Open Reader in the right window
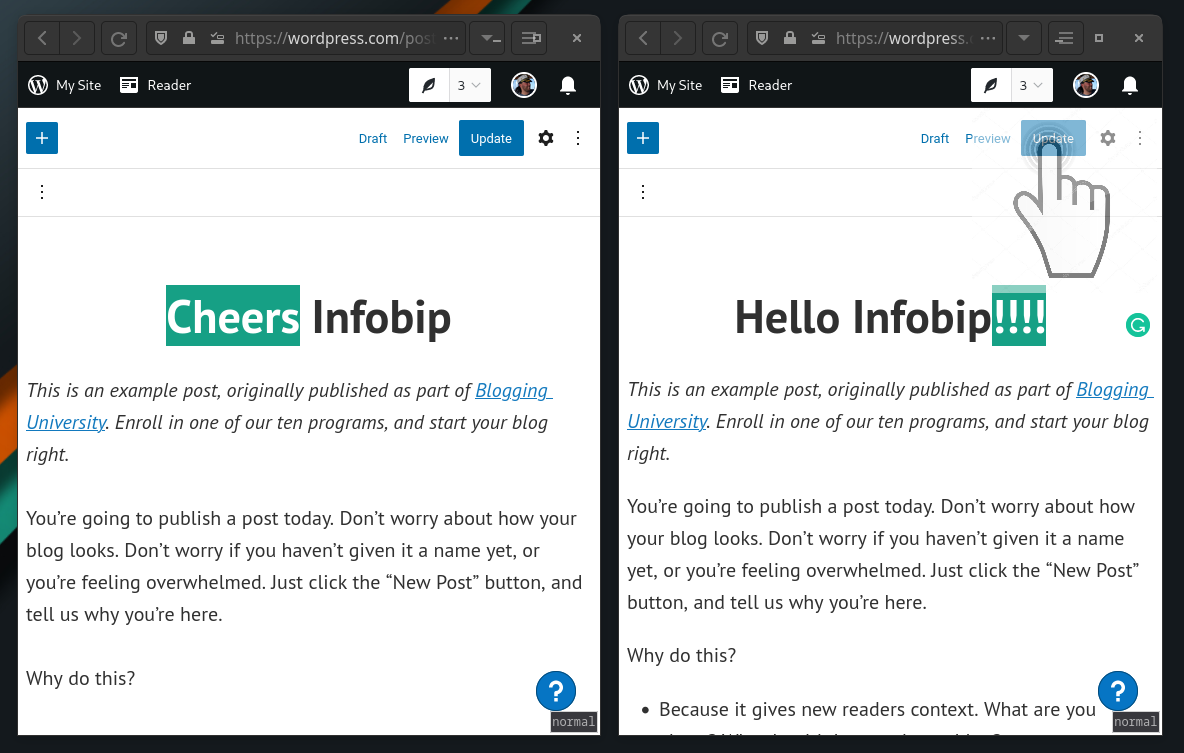Viewport: 1184px width, 753px height. coord(757,85)
